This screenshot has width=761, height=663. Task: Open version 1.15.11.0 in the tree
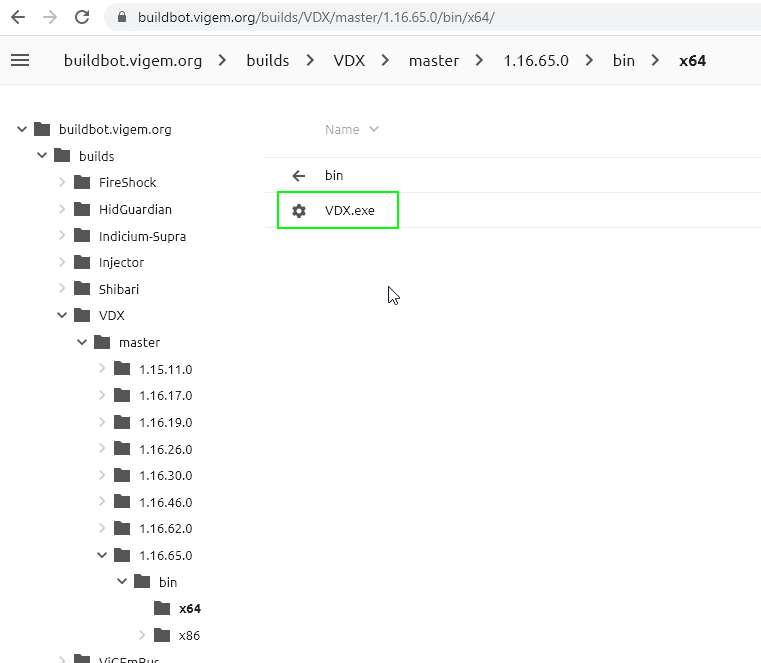pos(165,369)
